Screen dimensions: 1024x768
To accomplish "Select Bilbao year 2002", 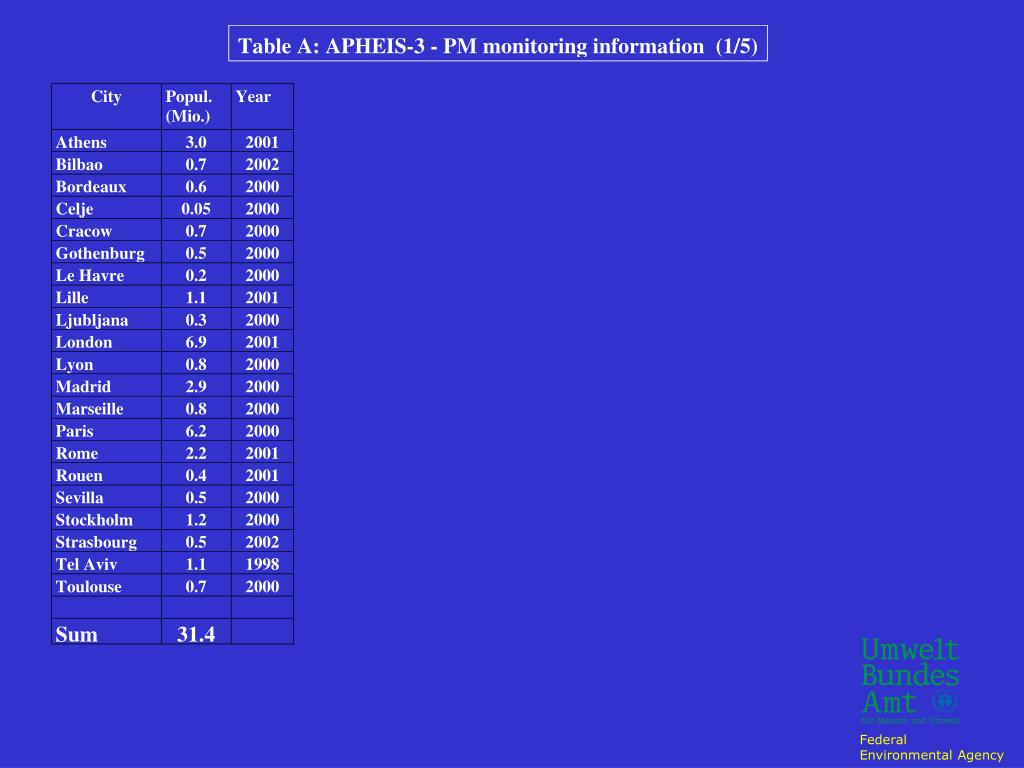I will click(x=262, y=164).
